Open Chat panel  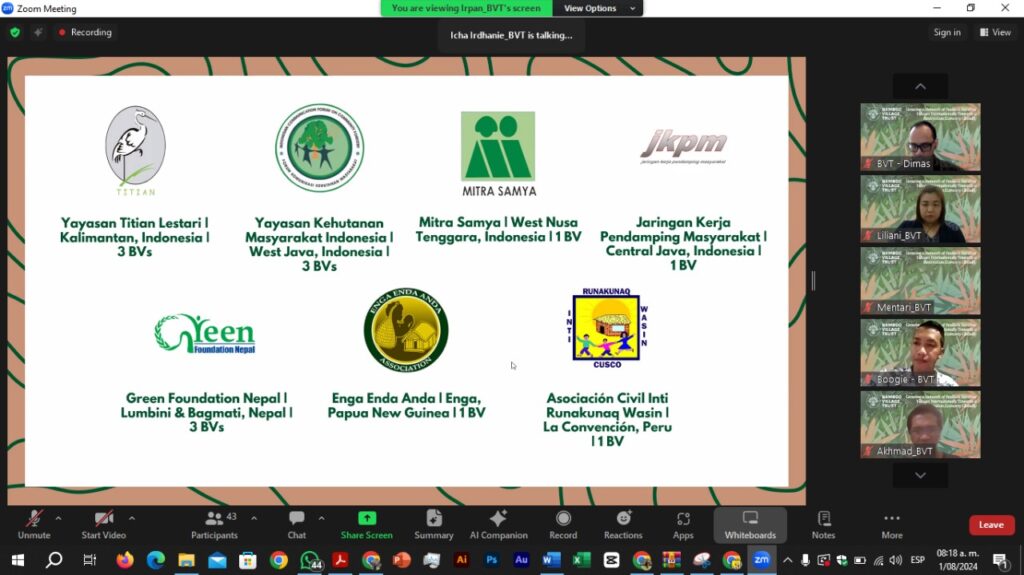pos(296,525)
